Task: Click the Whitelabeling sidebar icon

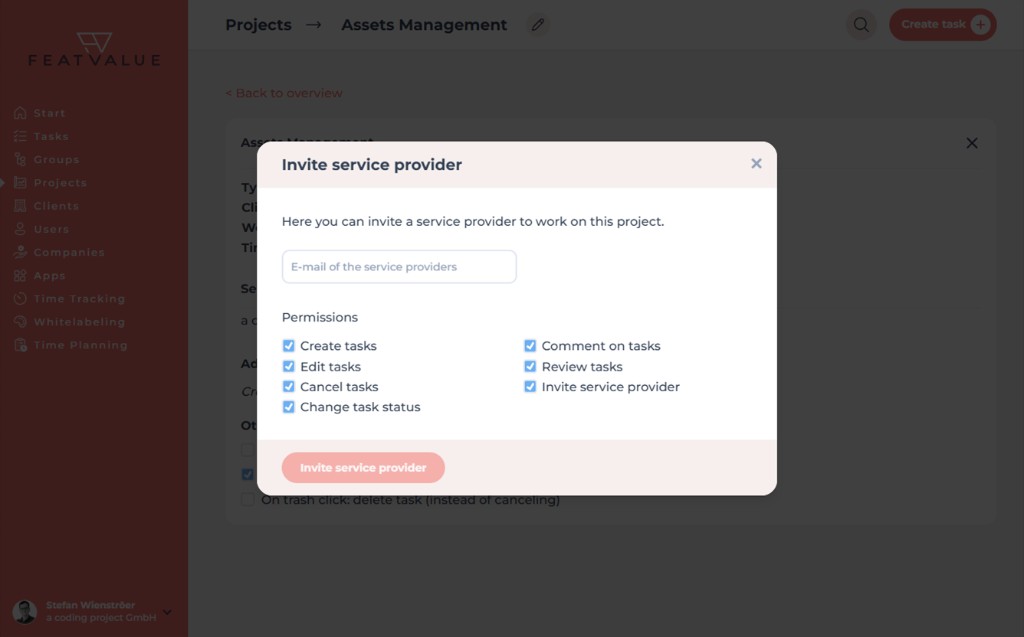Action: (20, 322)
